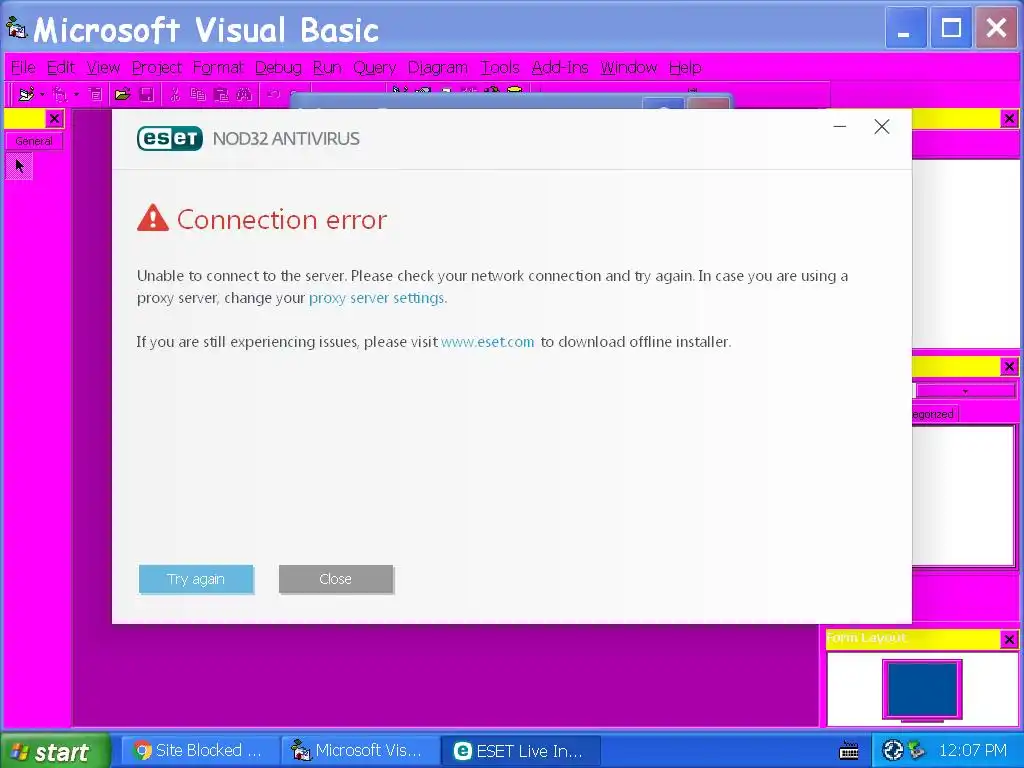
Task: Close the toolbox panel
Action: coord(54,119)
